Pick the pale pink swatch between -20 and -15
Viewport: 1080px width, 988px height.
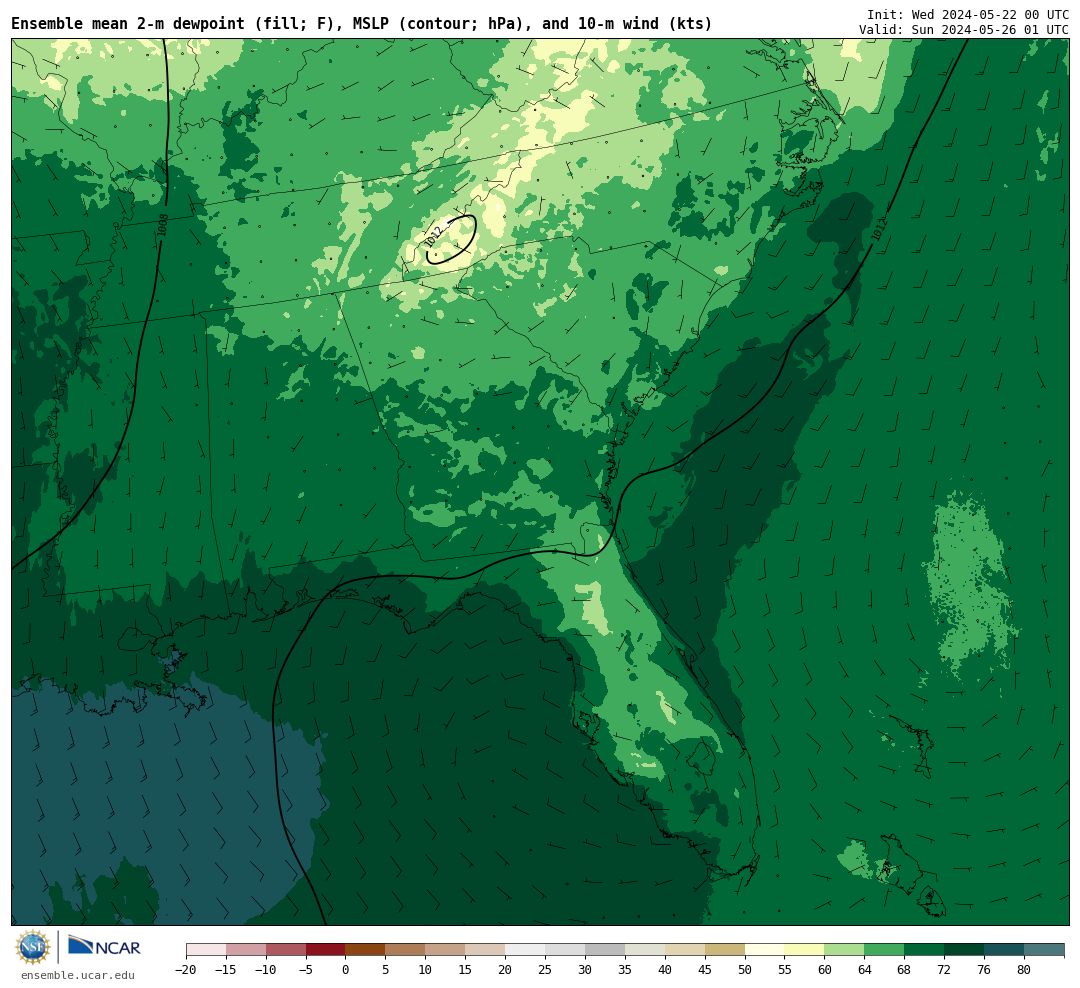(x=206, y=950)
